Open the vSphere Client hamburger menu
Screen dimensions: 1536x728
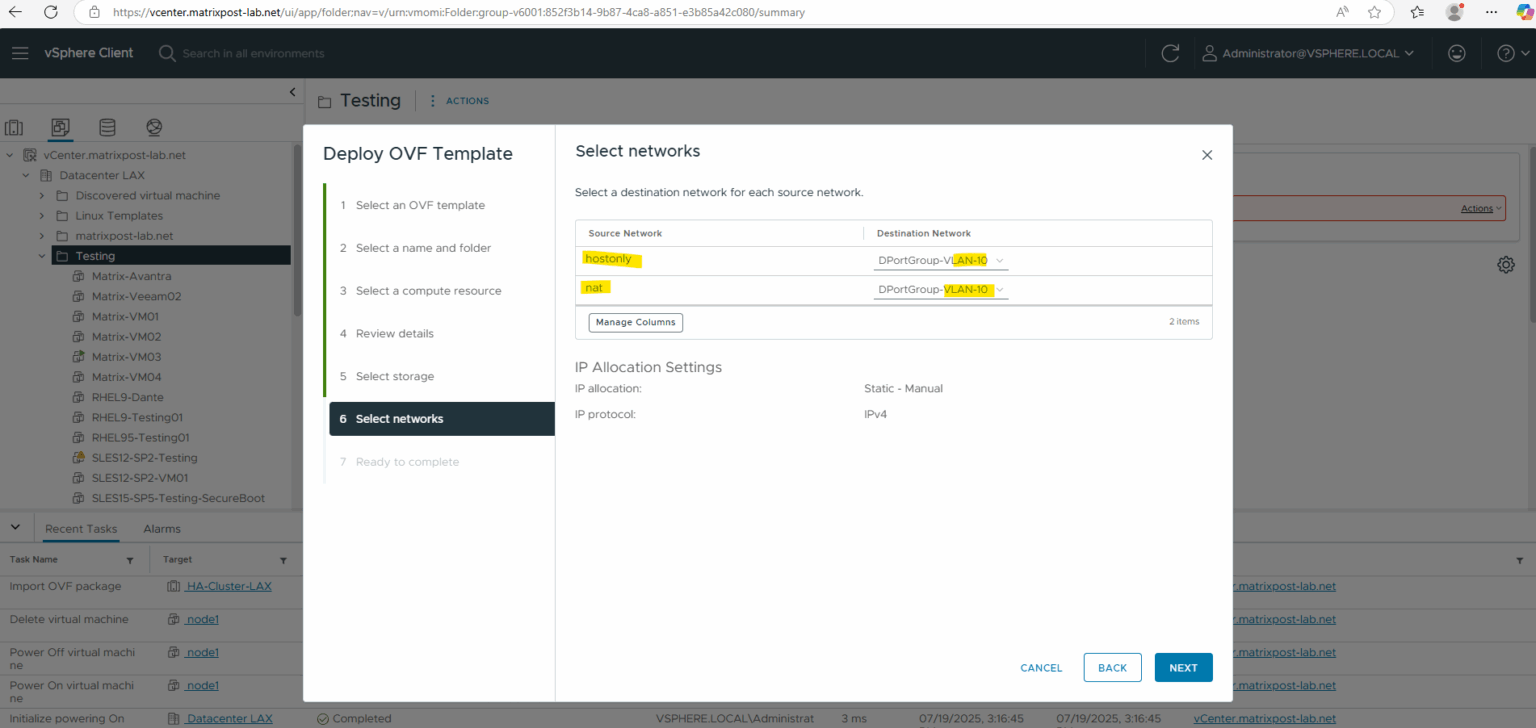[20, 53]
